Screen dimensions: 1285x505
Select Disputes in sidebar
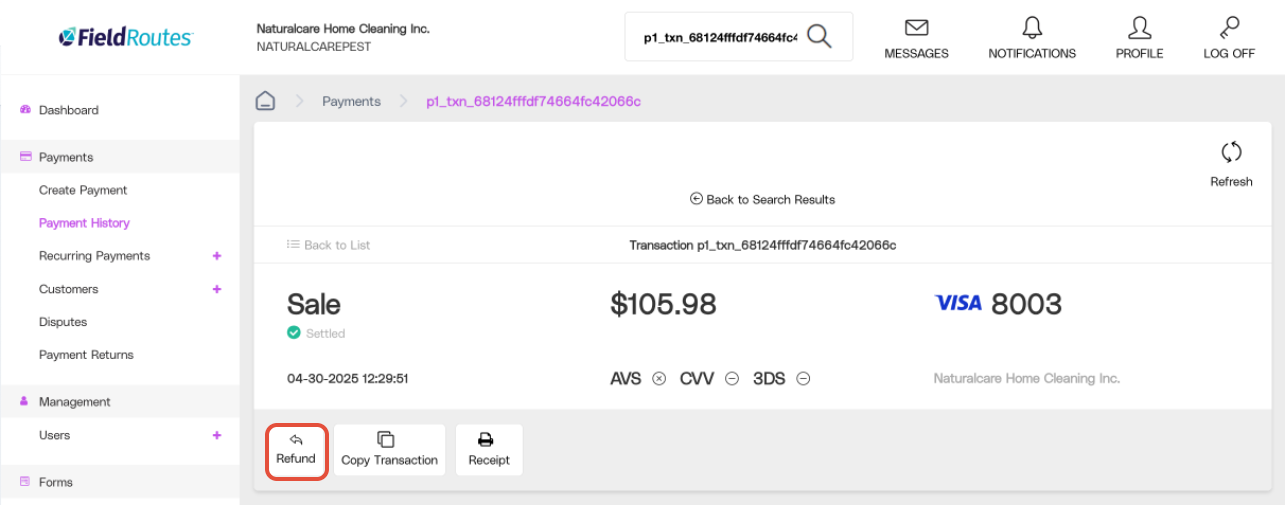[63, 322]
